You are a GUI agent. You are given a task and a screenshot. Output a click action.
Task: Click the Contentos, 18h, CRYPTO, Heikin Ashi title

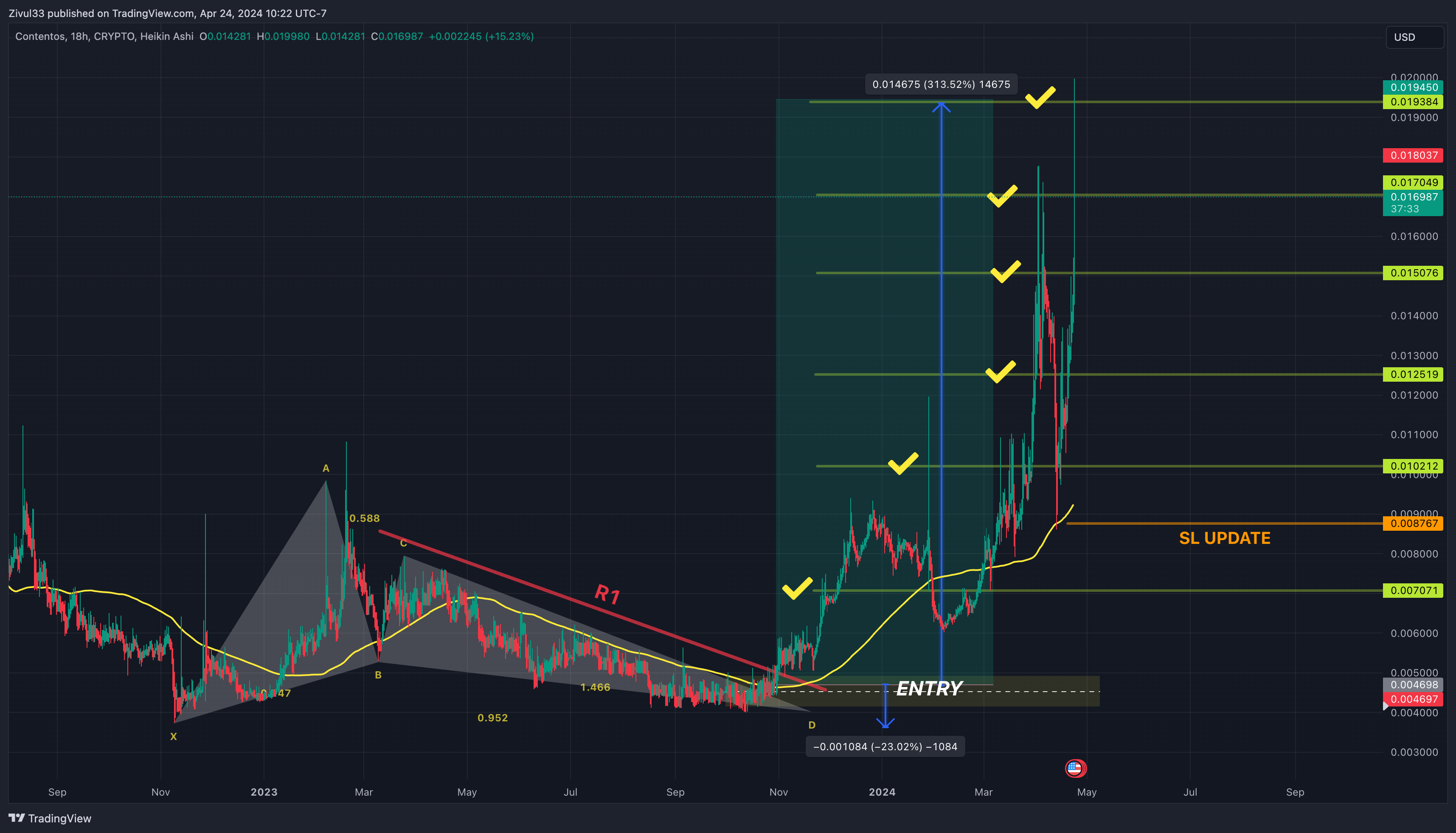(104, 37)
